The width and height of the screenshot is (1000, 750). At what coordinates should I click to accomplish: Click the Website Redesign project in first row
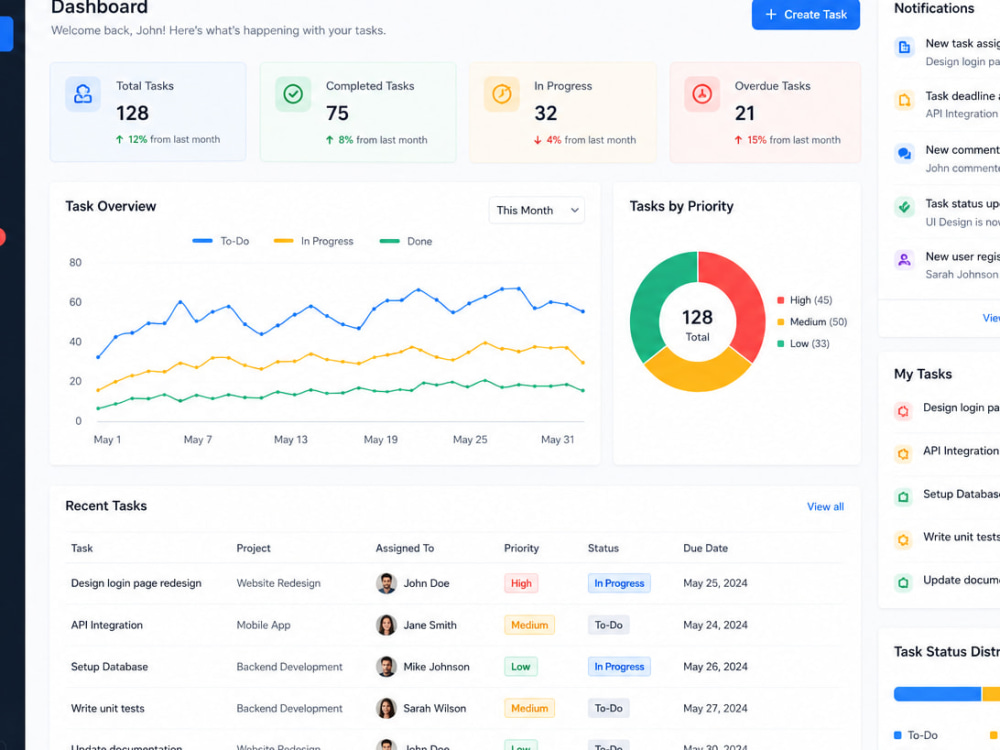pos(278,583)
